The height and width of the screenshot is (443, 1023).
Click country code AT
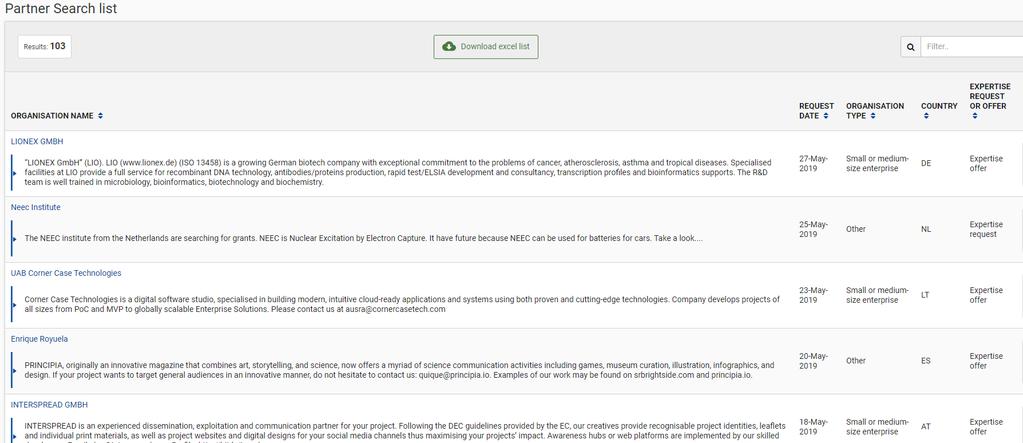pos(926,427)
